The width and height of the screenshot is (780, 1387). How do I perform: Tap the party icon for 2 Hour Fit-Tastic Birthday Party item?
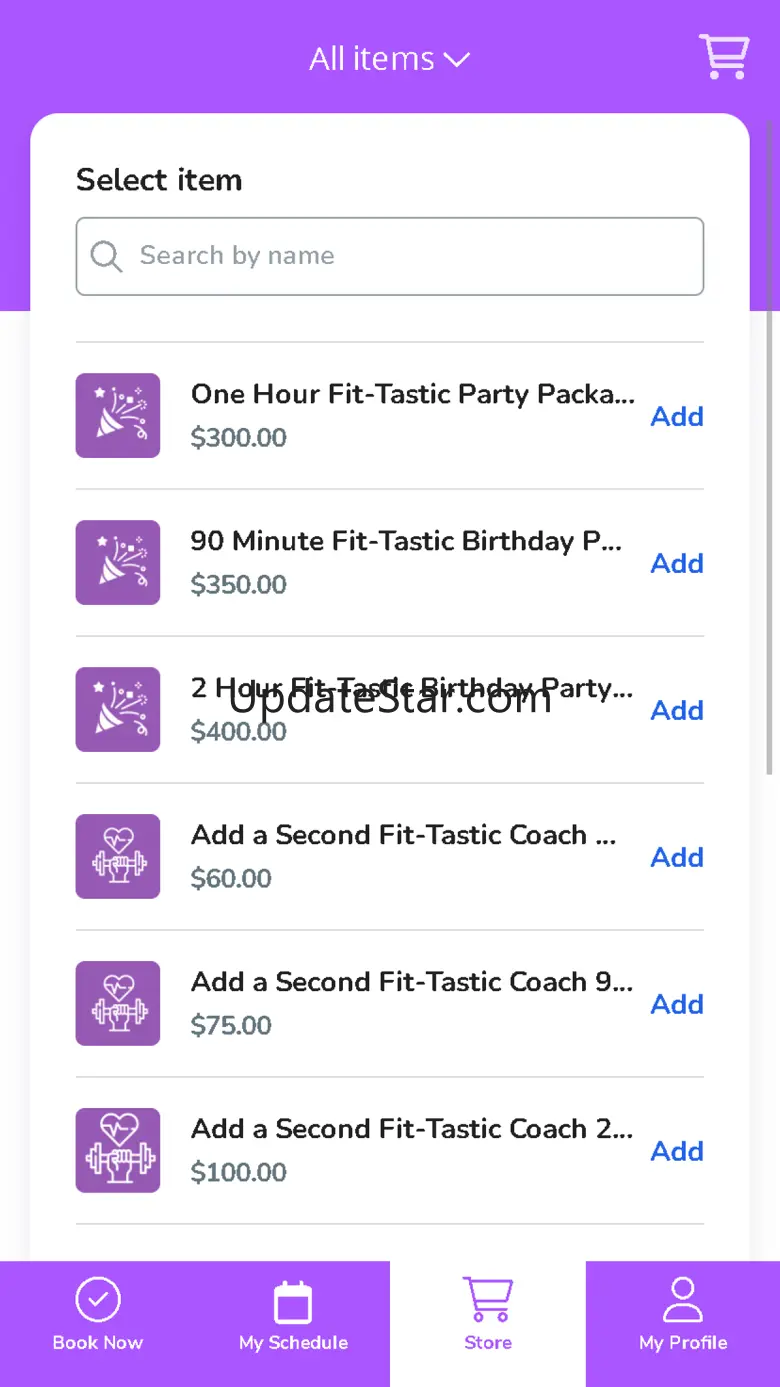point(118,709)
